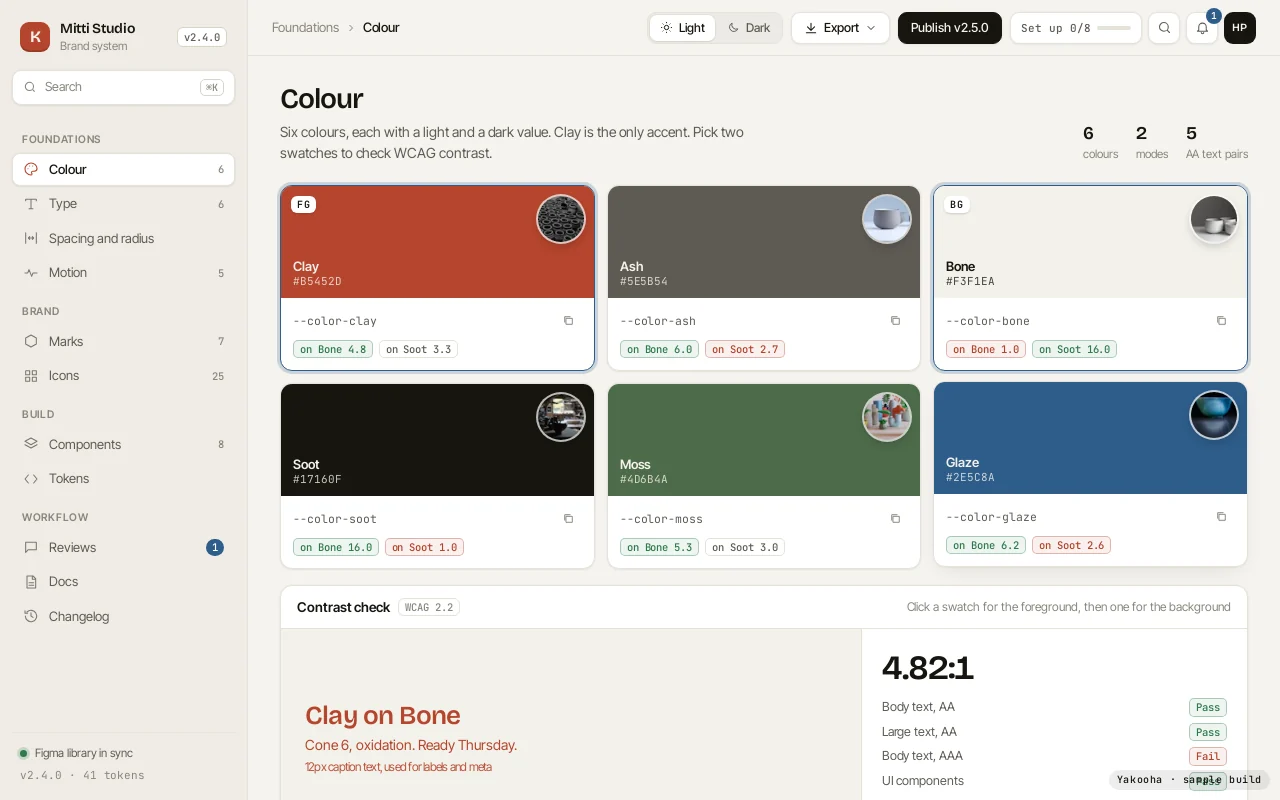Open the Colour foundations page
Viewport: 1280px width, 800px height.
click(124, 169)
